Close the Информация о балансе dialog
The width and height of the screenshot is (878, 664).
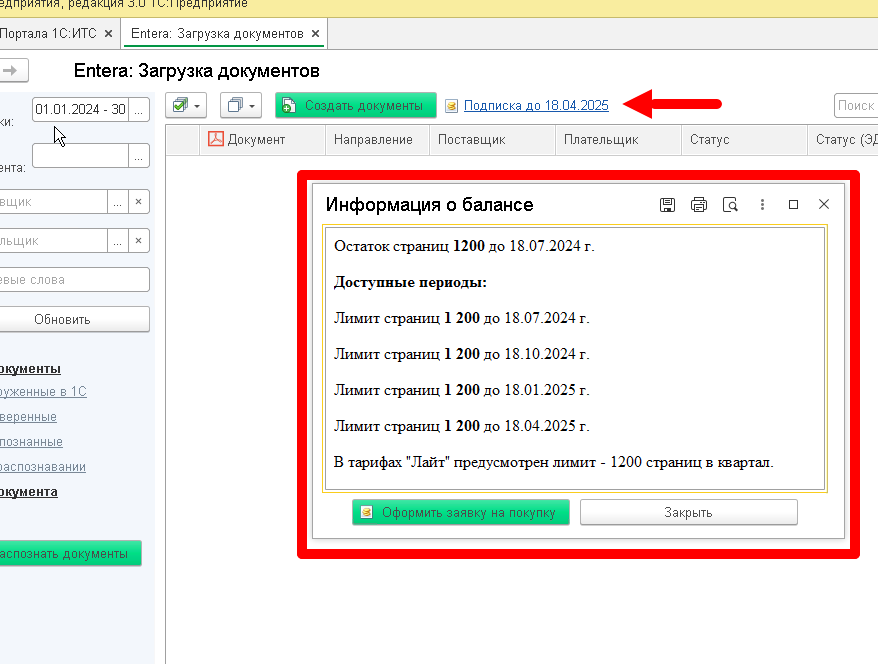pyautogui.click(x=824, y=204)
